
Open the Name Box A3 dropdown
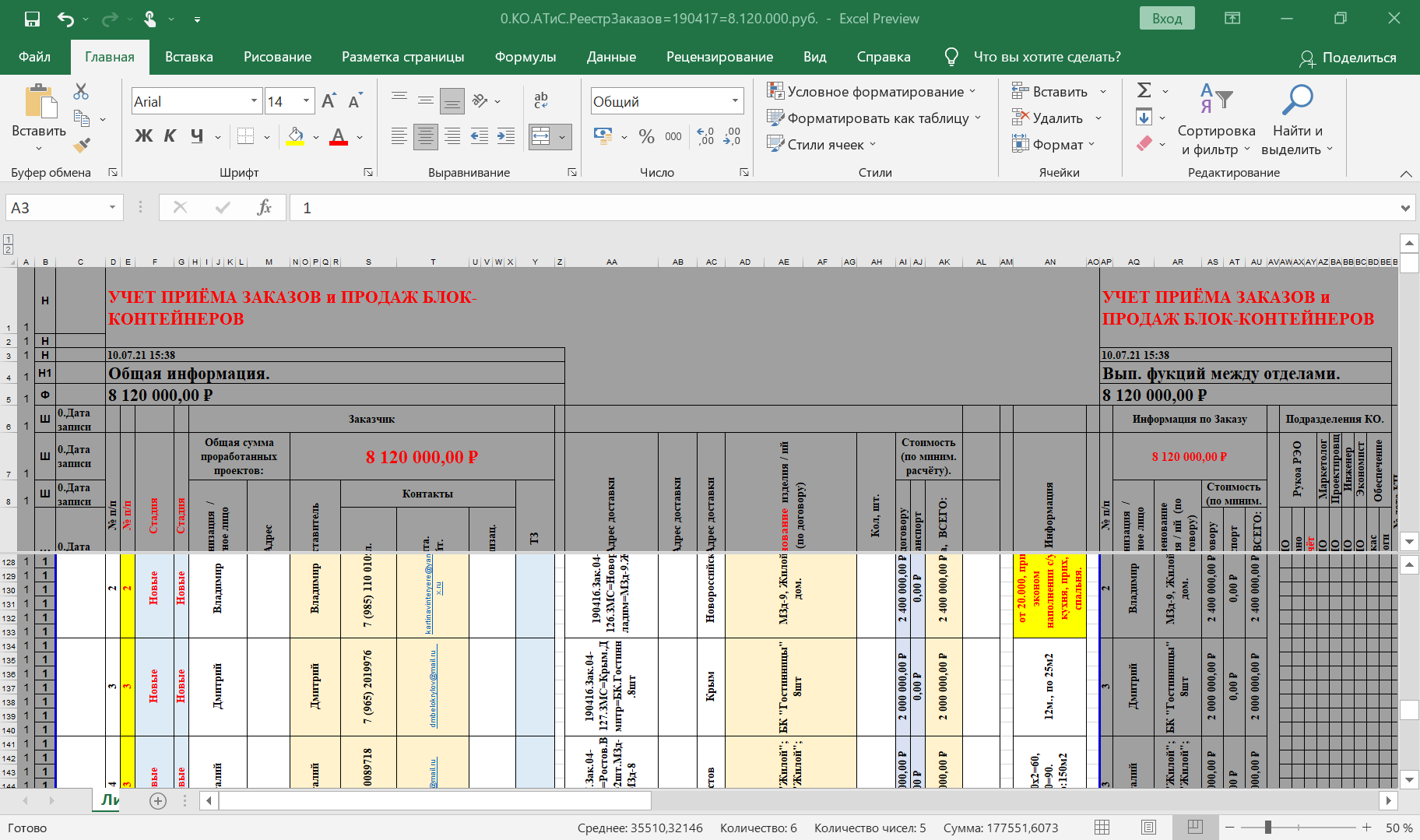(112, 208)
